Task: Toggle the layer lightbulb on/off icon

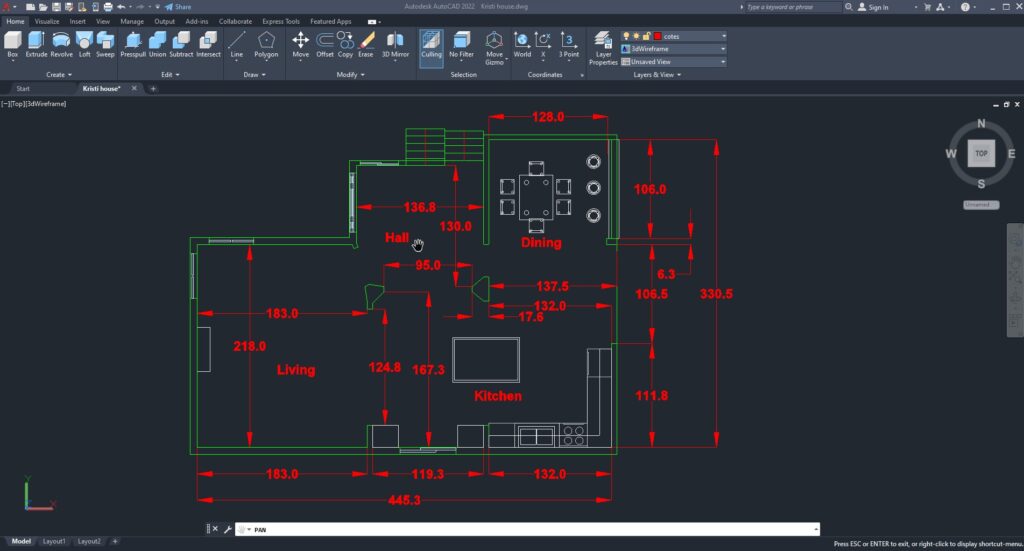Action: point(626,36)
